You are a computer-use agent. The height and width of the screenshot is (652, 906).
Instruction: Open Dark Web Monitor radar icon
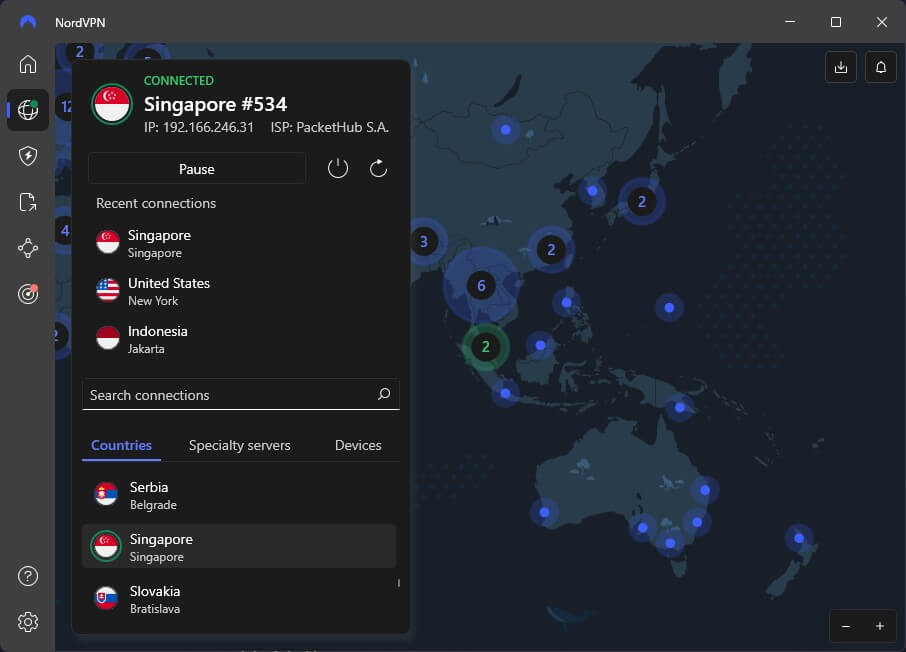point(28,294)
